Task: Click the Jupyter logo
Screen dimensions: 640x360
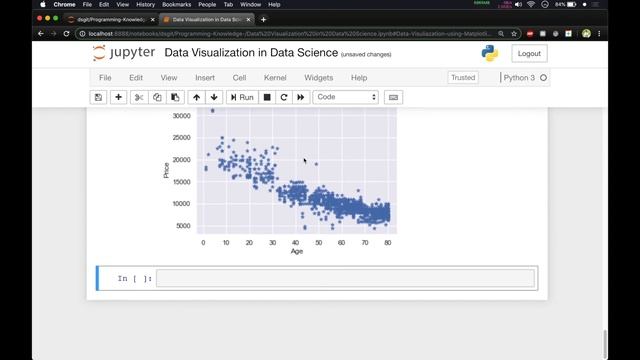Action: pyautogui.click(x=124, y=53)
